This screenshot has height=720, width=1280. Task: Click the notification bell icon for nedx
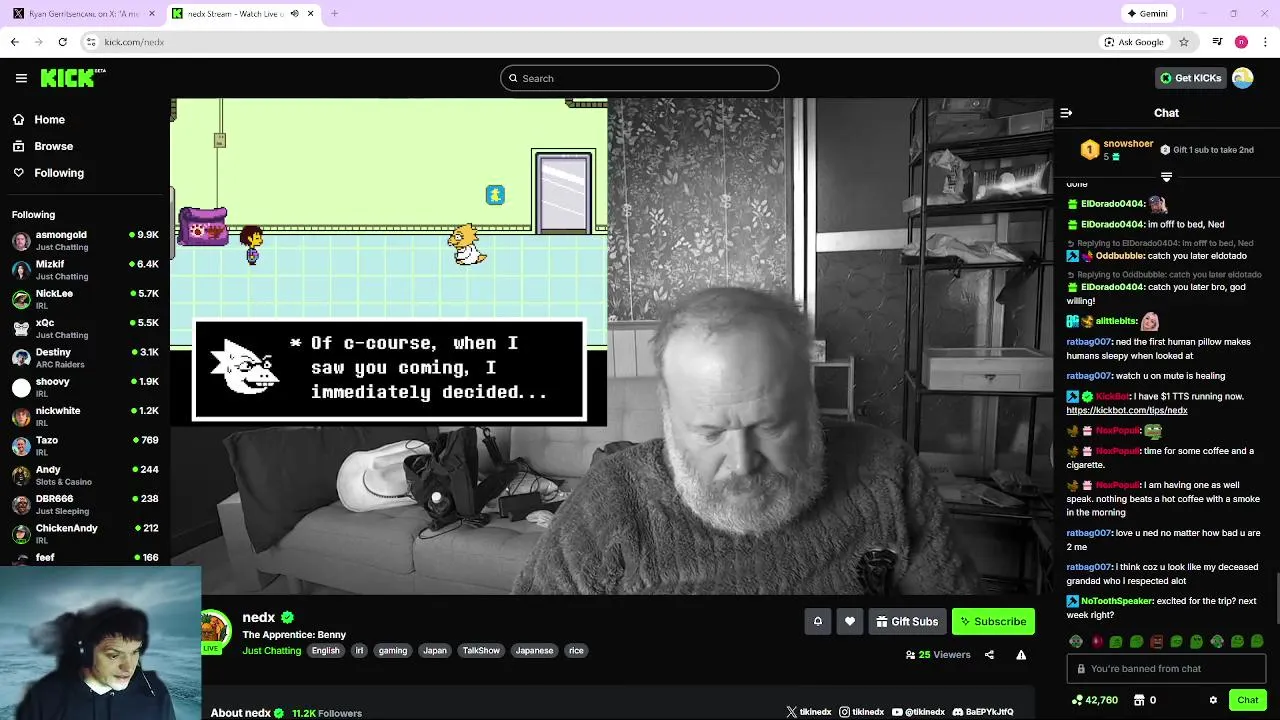coord(817,621)
